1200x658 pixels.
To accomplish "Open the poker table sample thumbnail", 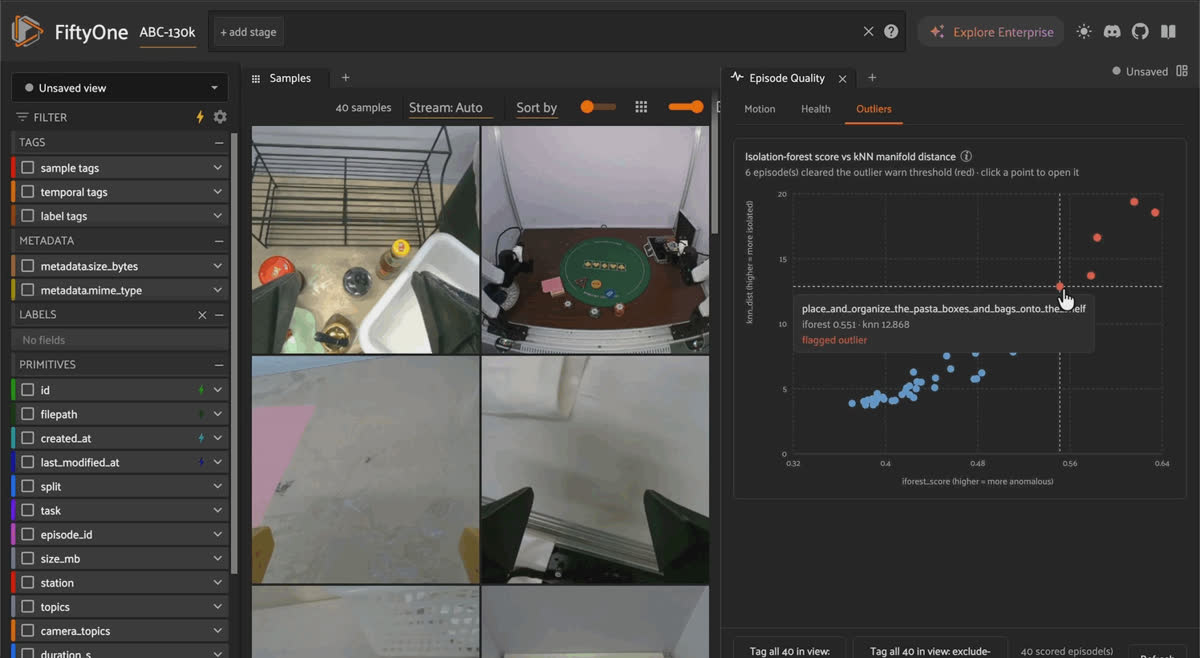I will click(595, 240).
